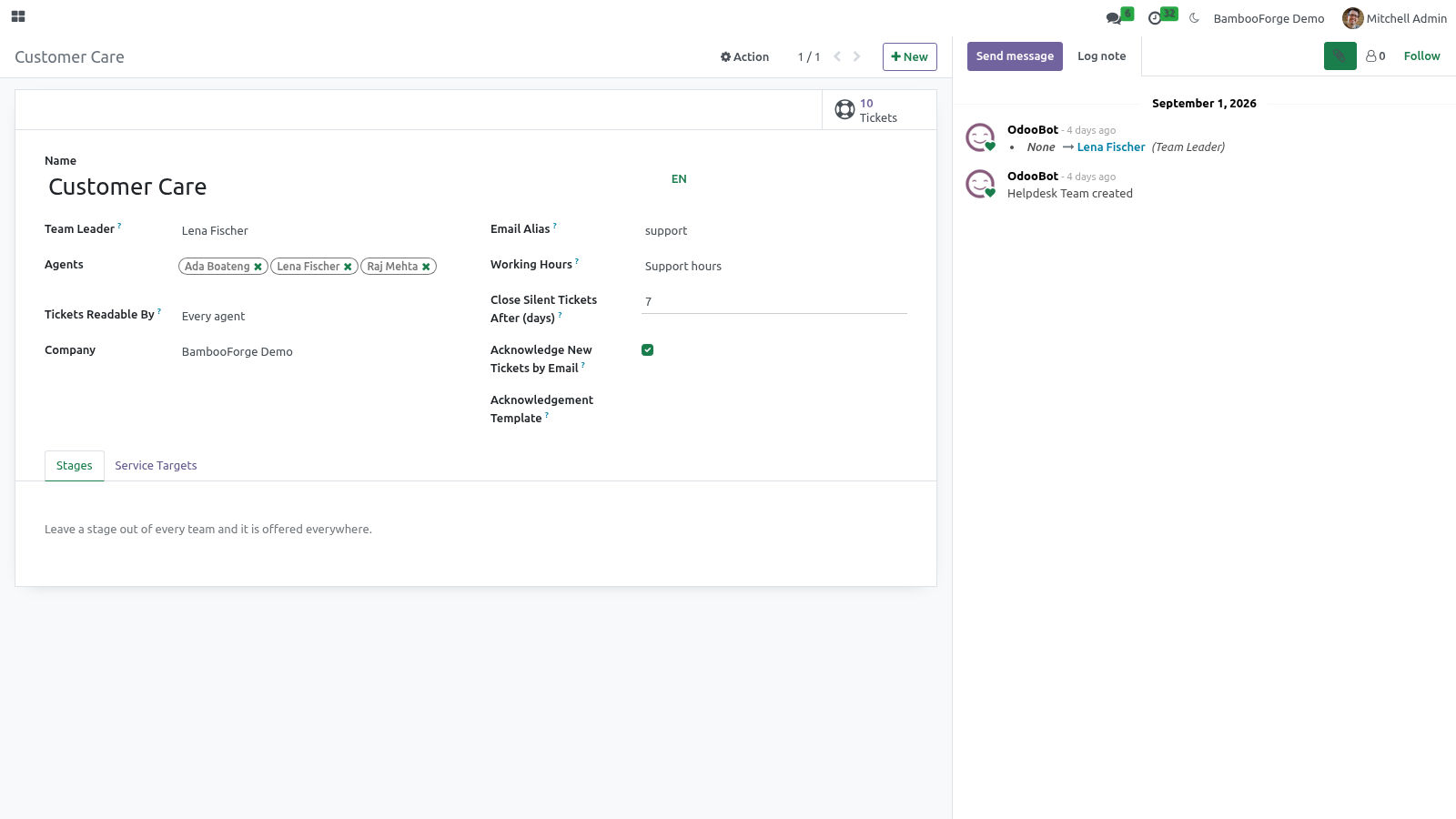Click the record pager 1 / 1
Viewport: 1456px width, 819px height.
click(809, 56)
